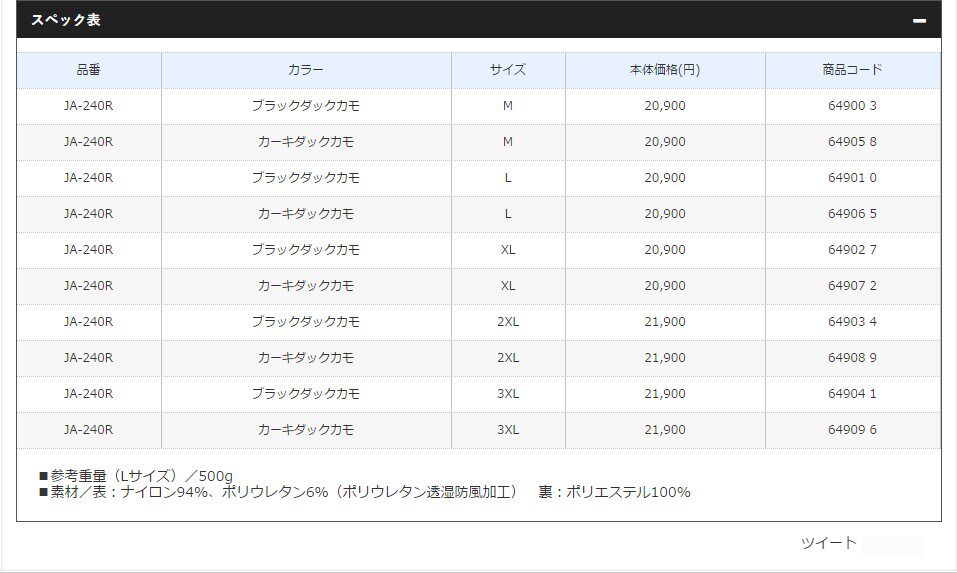Viewport: 957px width, 573px height.
Task: Click size XL in the 64907 2 row
Action: click(508, 286)
